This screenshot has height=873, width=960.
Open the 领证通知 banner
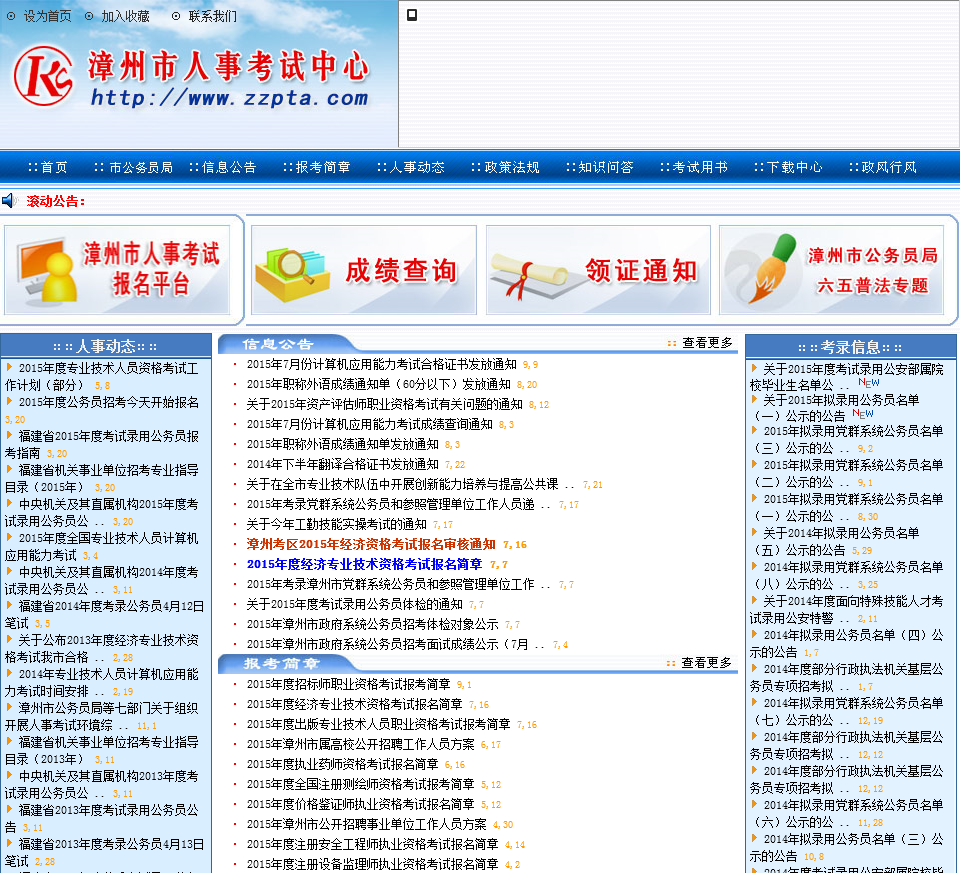coord(598,270)
